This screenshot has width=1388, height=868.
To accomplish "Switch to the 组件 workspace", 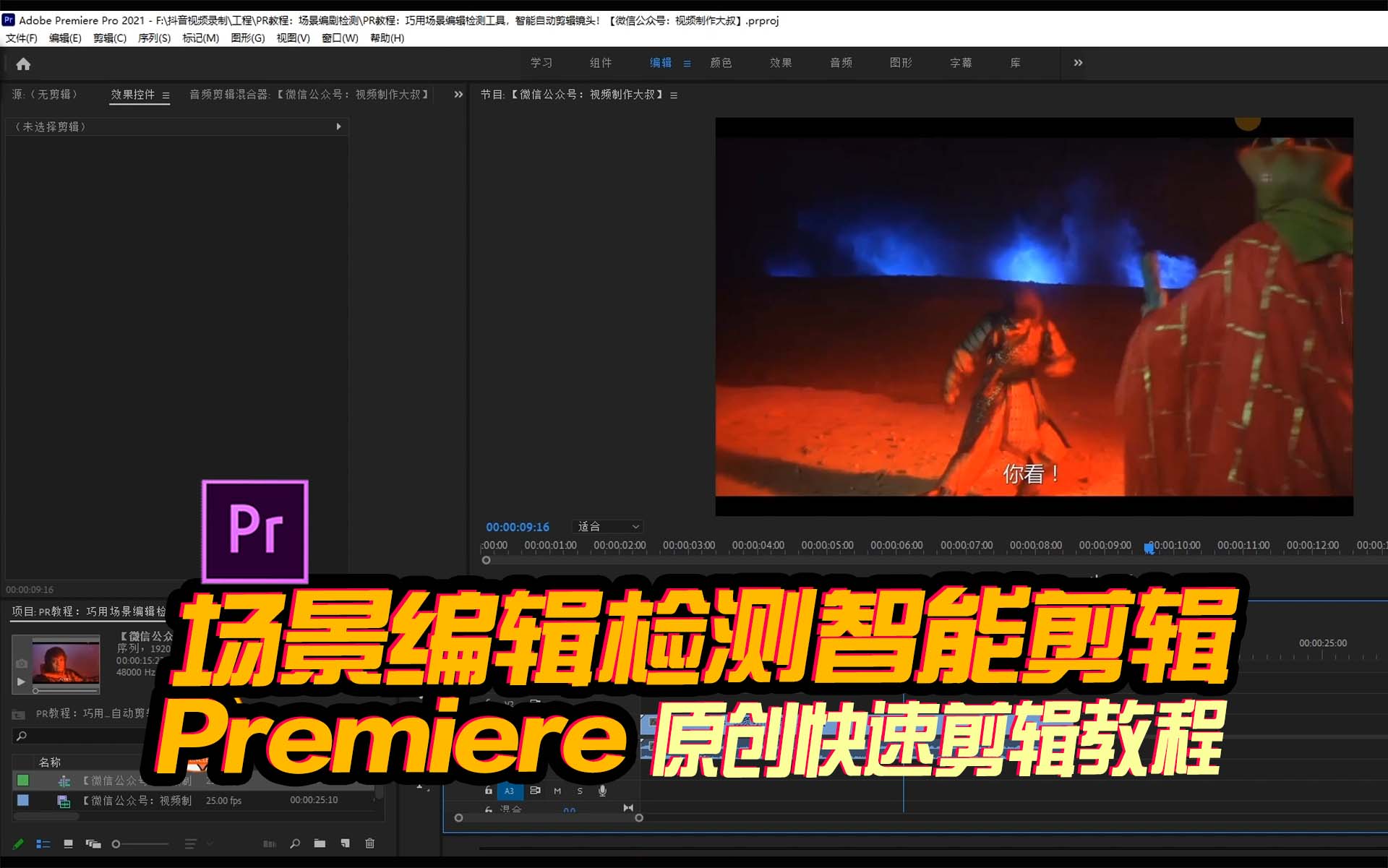I will coord(601,63).
